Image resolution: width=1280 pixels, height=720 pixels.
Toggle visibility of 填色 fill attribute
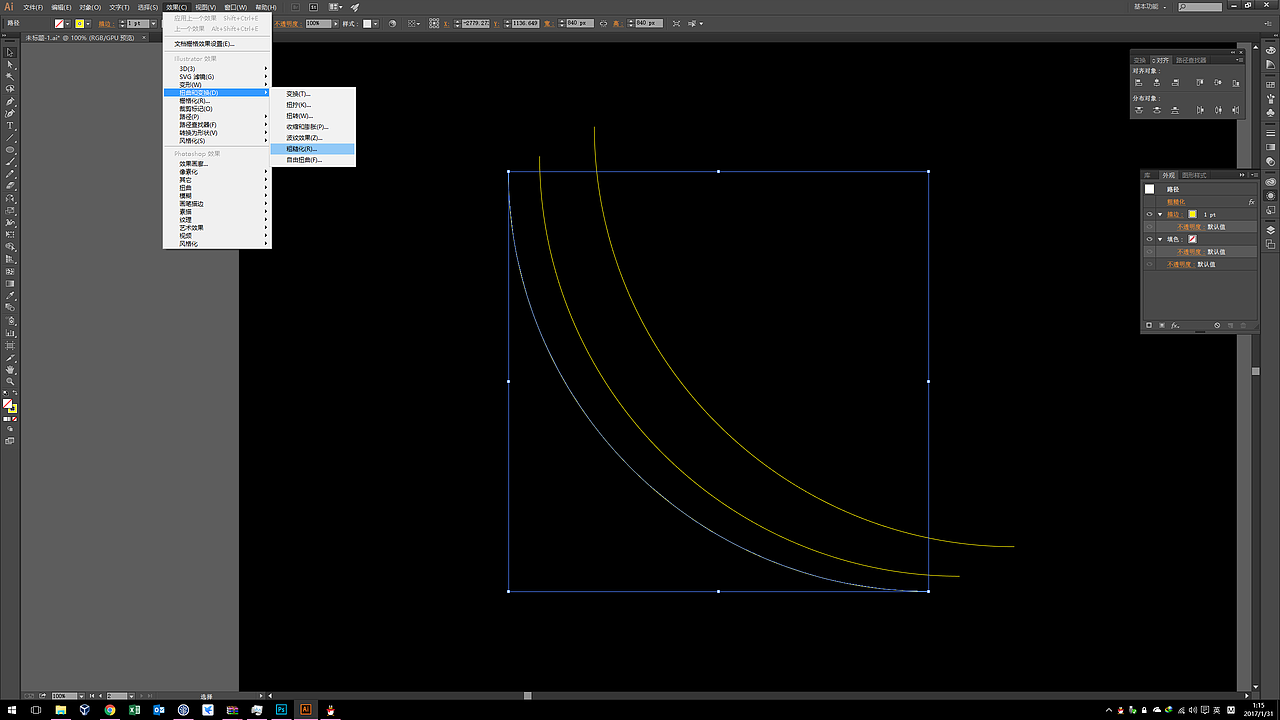click(x=1148, y=239)
